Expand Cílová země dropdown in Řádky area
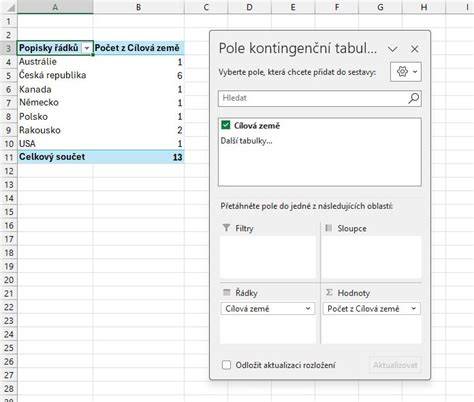Image resolution: width=474 pixels, height=402 pixels. coord(308,309)
